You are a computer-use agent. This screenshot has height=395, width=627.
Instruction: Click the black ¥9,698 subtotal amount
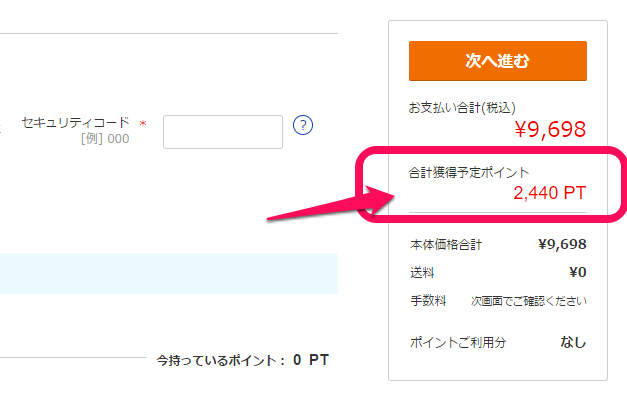click(562, 244)
